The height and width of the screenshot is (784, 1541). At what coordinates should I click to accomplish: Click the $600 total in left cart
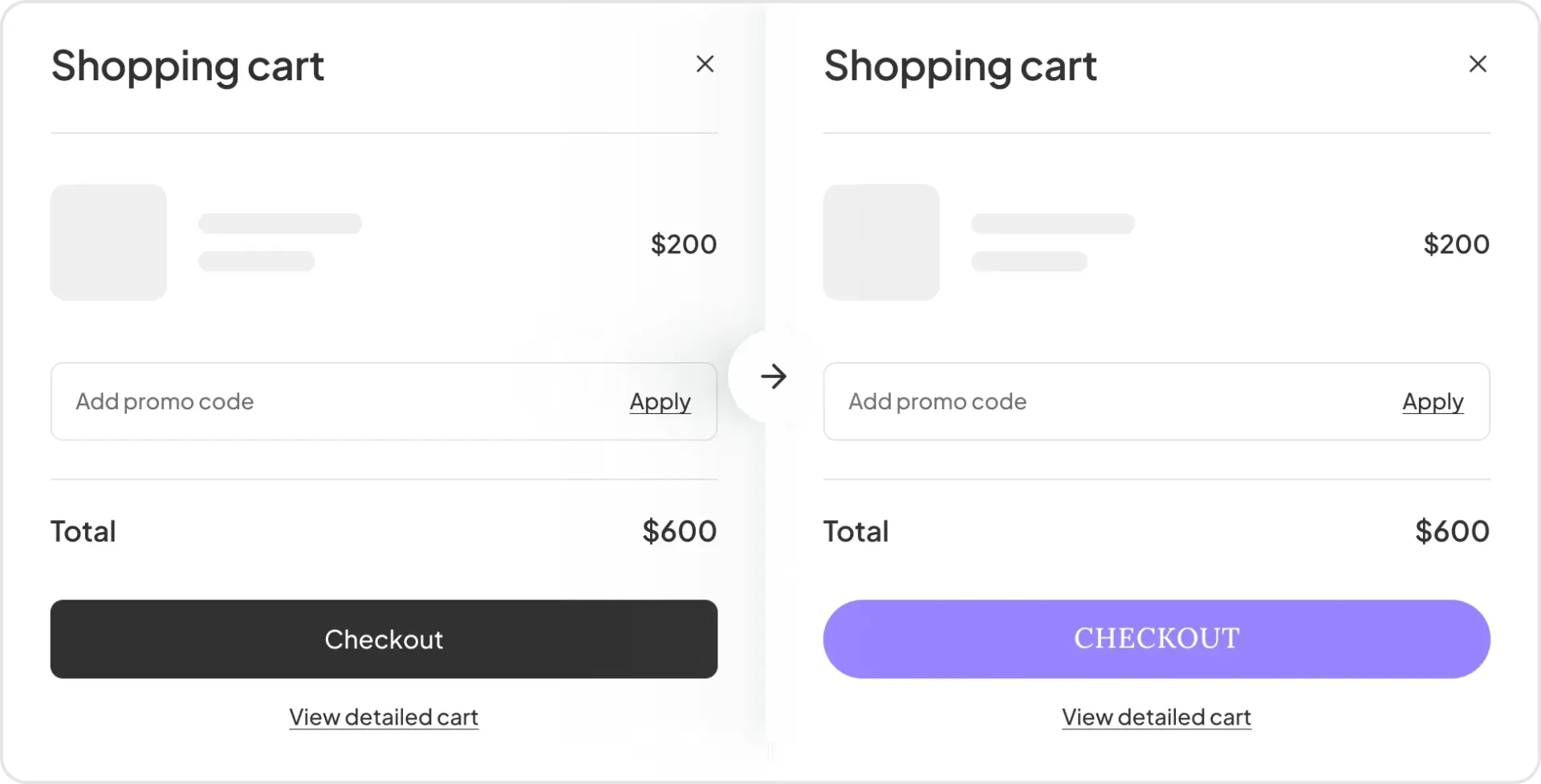tap(680, 531)
